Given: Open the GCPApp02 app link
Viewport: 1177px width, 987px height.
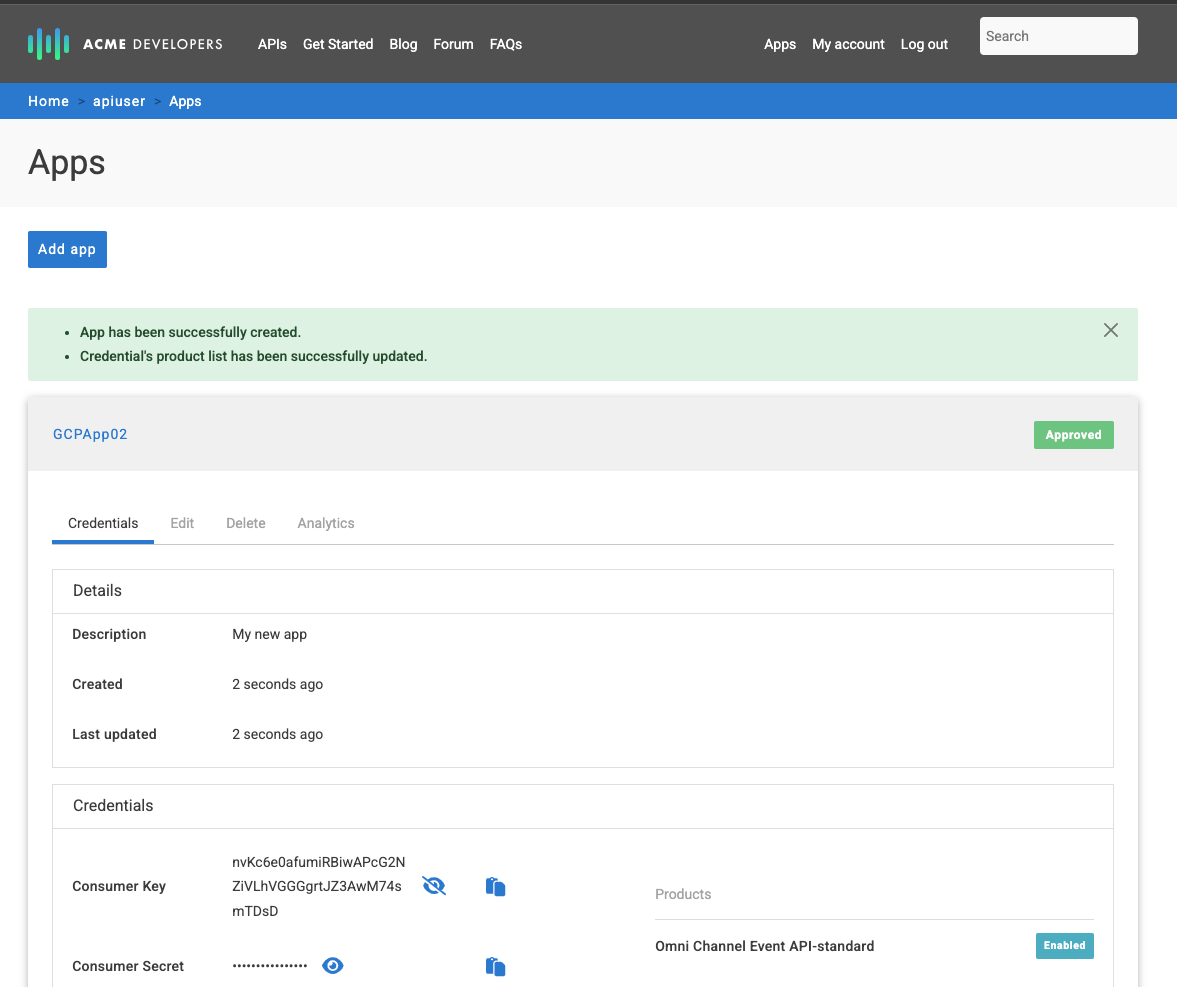Looking at the screenshot, I should [90, 434].
